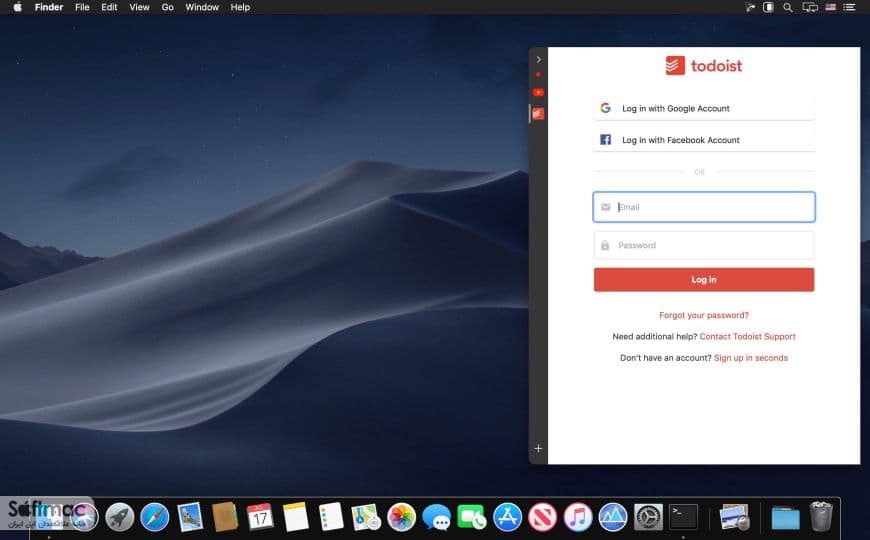Open the Forgot your password link
The image size is (870, 540).
pos(704,315)
